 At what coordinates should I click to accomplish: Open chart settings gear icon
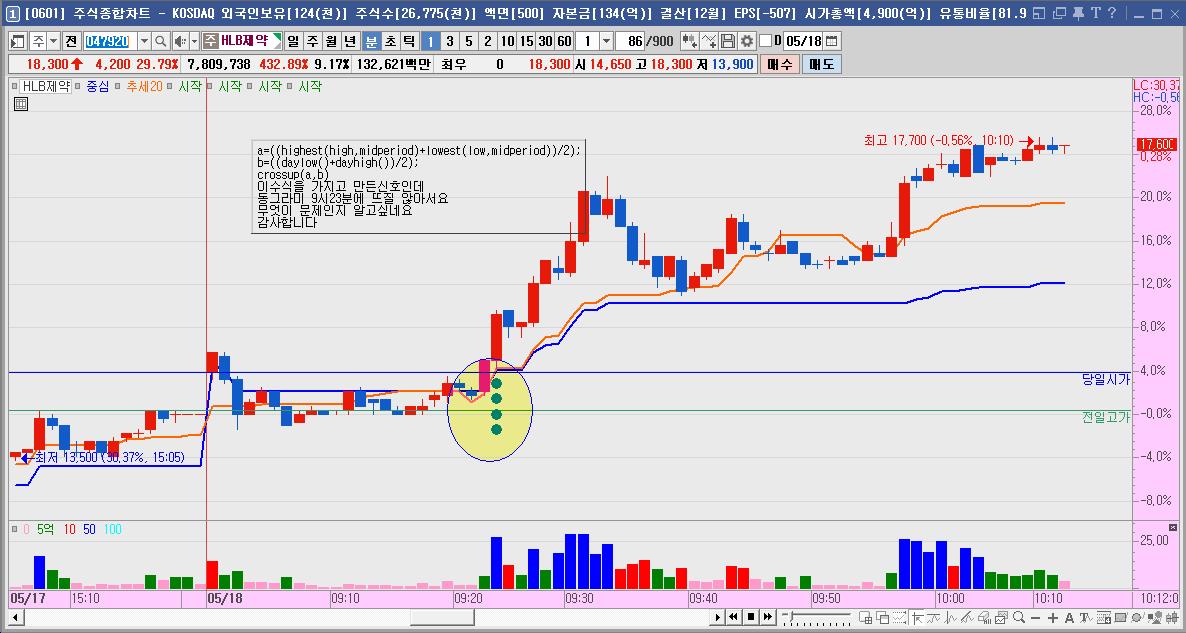746,41
